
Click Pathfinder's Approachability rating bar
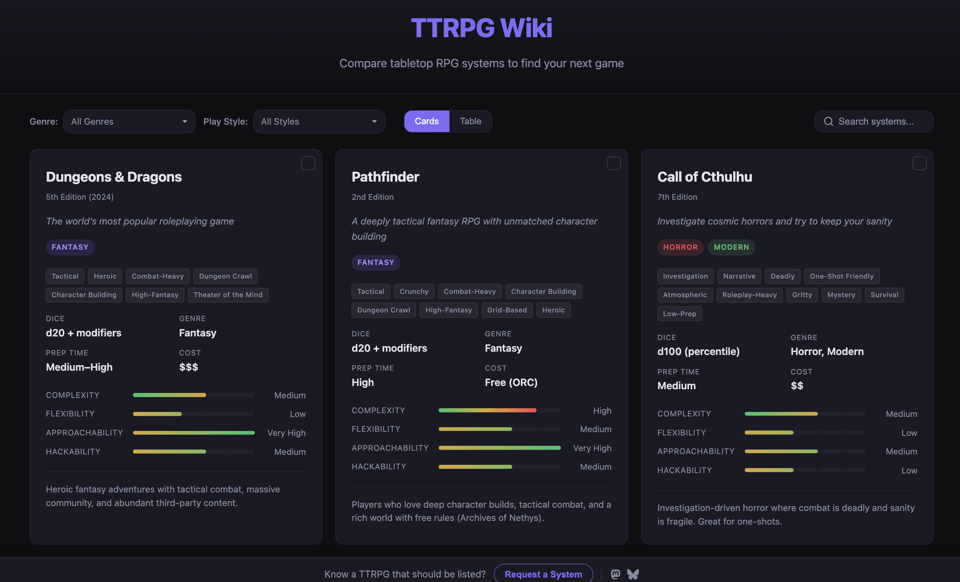500,448
